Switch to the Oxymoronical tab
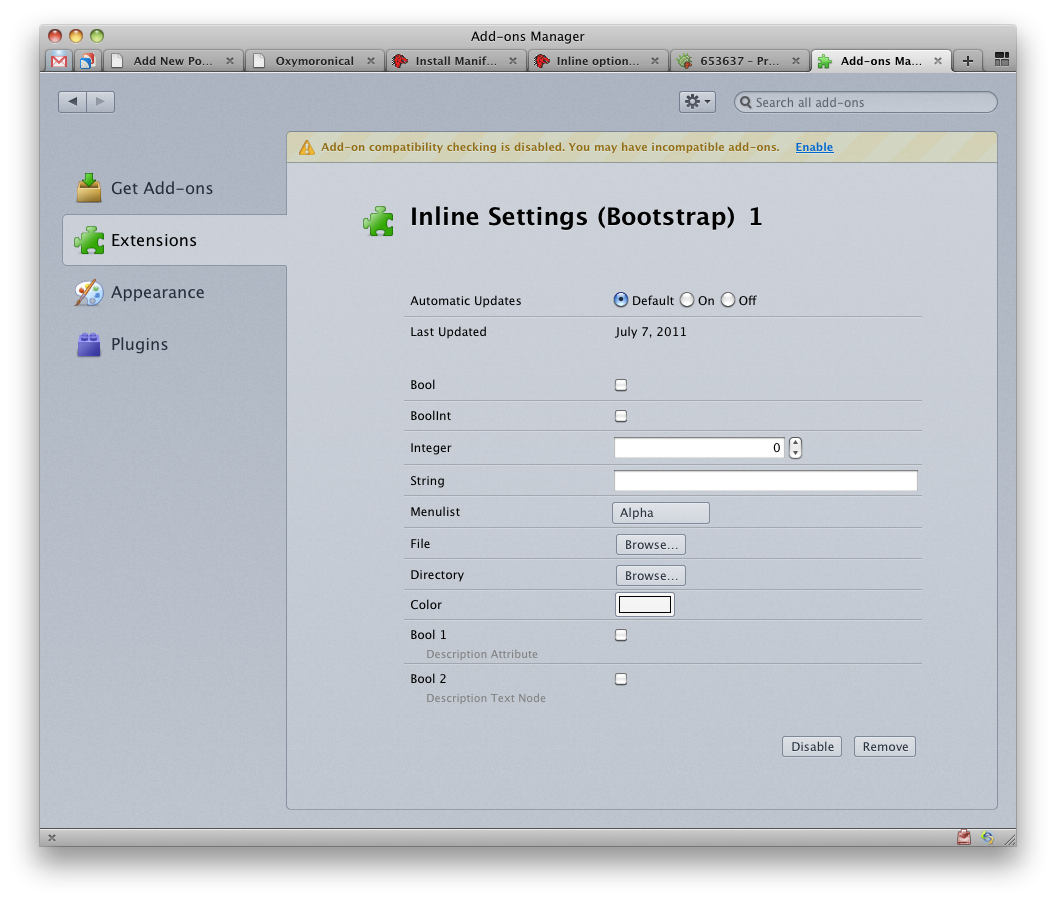The width and height of the screenshot is (1056, 901). (x=315, y=61)
